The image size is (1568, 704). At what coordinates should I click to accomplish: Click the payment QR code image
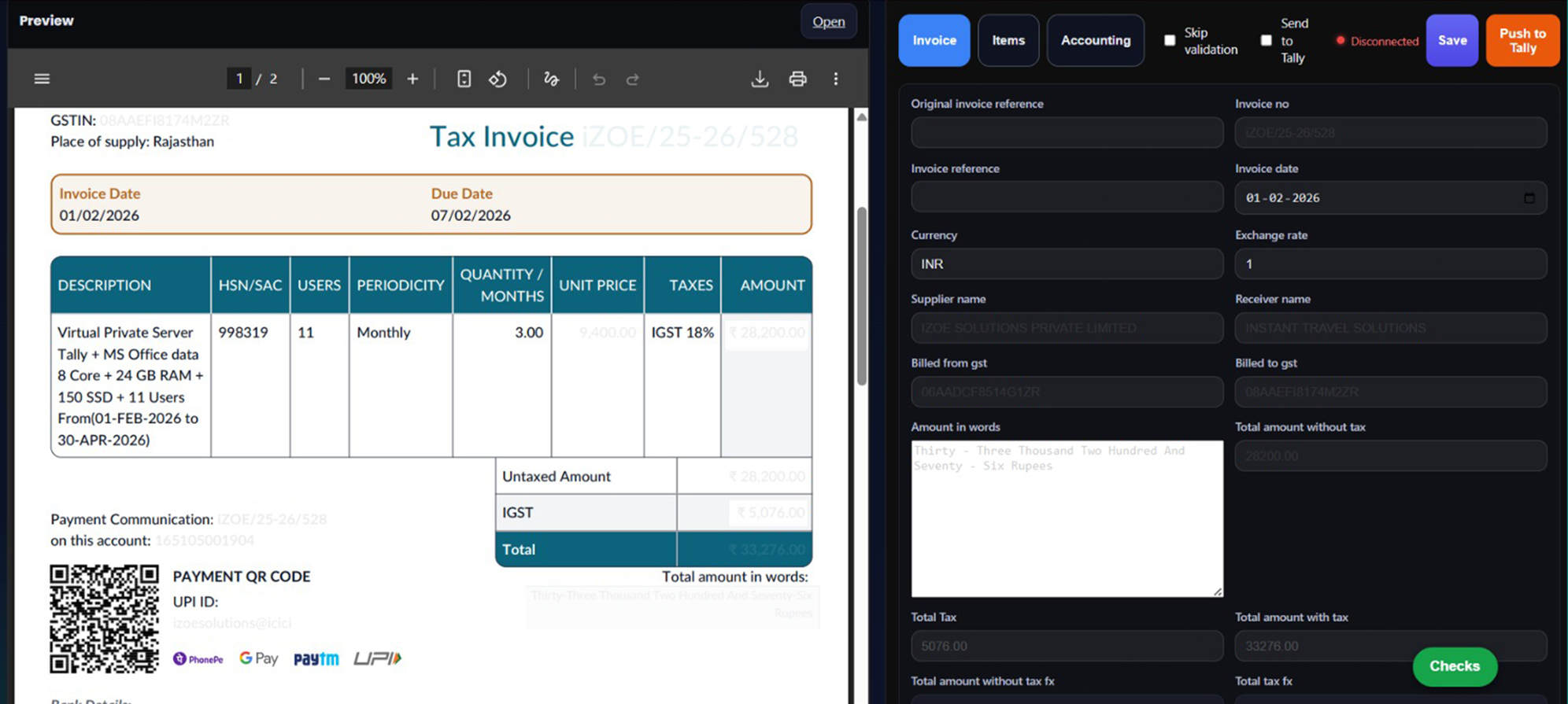[104, 618]
